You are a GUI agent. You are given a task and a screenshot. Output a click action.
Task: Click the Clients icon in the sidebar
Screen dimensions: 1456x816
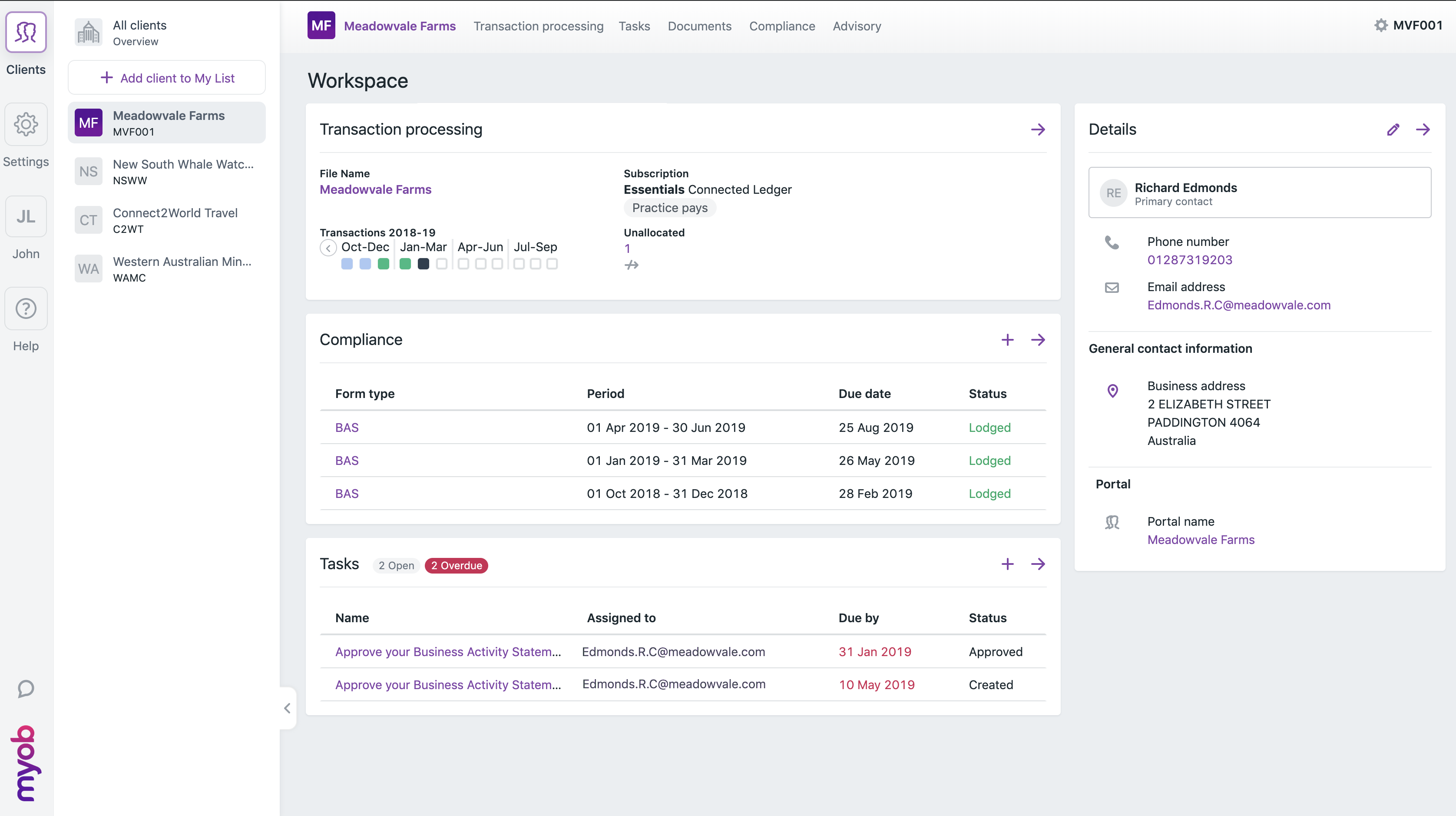tap(26, 33)
